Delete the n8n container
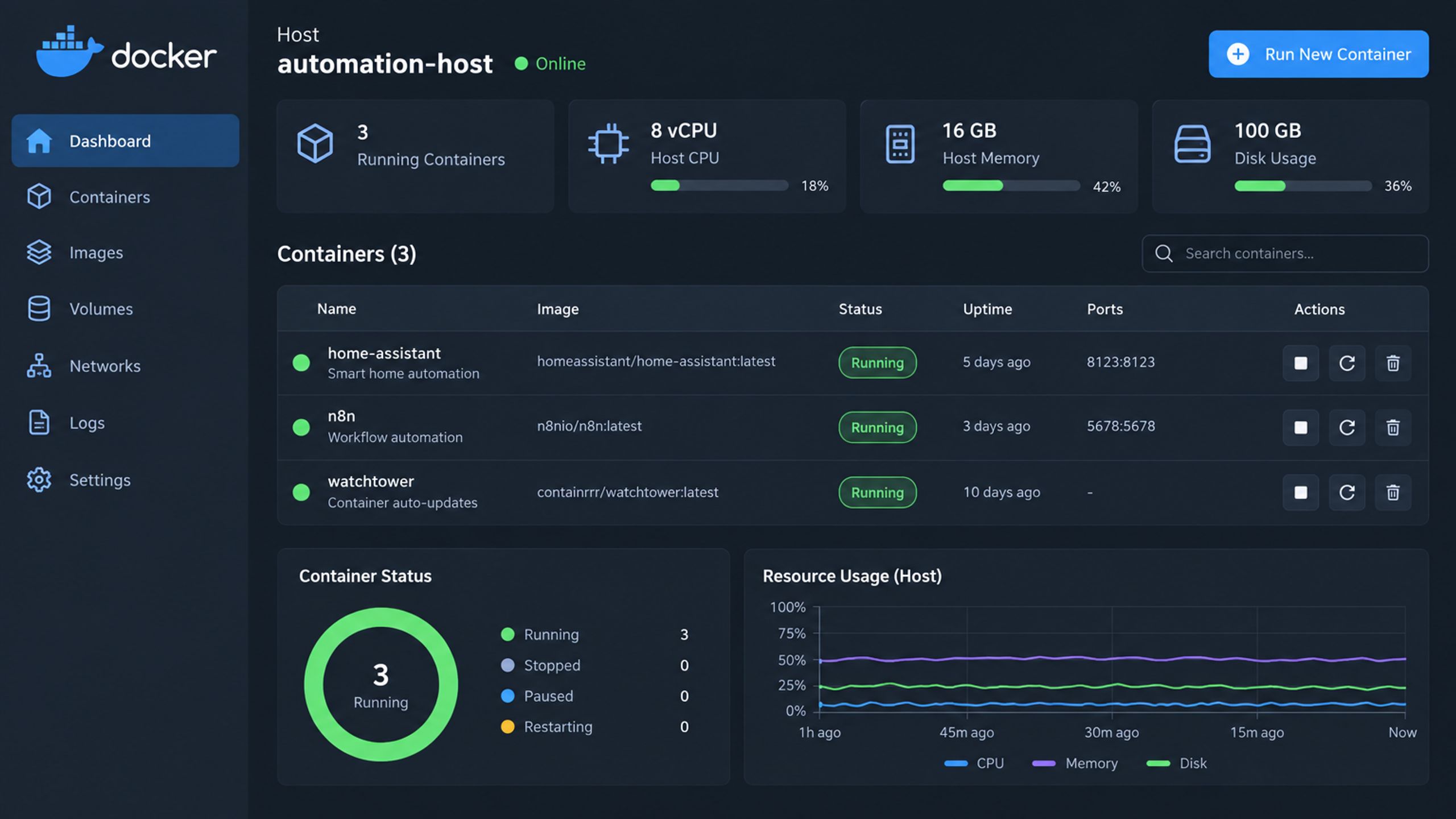Image resolution: width=1456 pixels, height=819 pixels. click(x=1393, y=427)
